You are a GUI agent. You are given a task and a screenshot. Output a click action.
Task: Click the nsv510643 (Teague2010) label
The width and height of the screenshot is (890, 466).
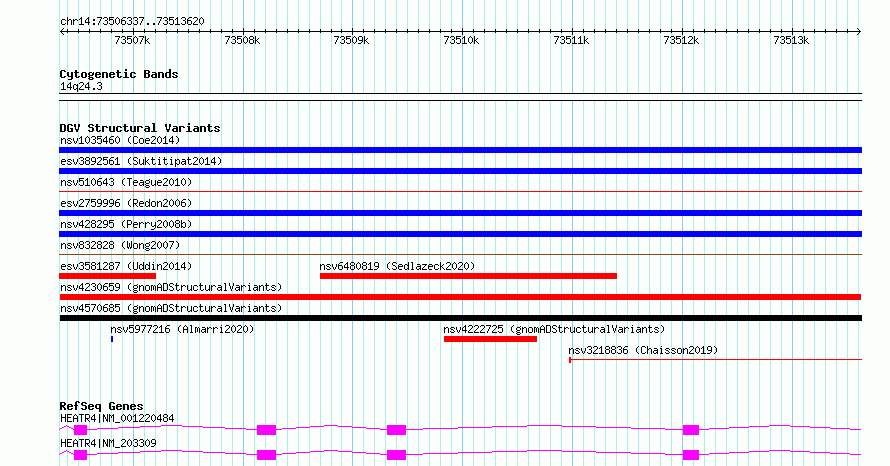coord(126,182)
